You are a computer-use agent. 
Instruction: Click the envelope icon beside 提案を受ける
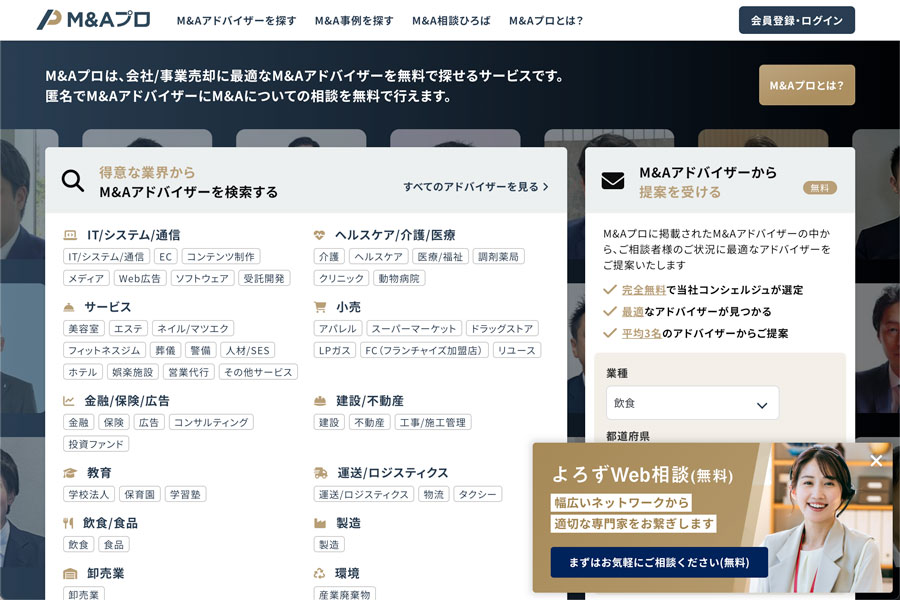click(x=612, y=181)
